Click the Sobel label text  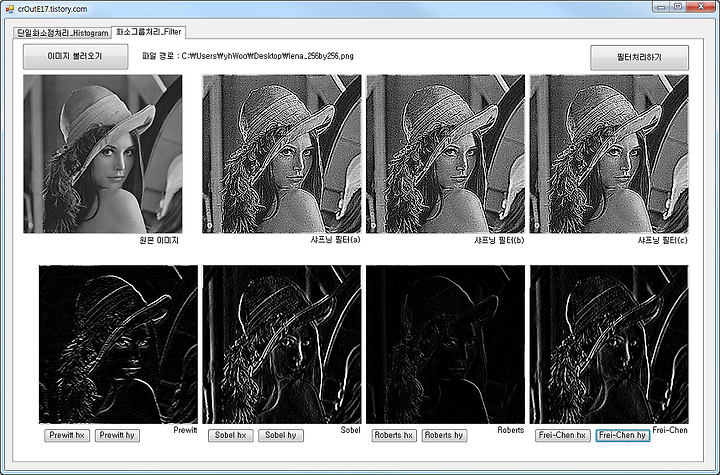[350, 430]
